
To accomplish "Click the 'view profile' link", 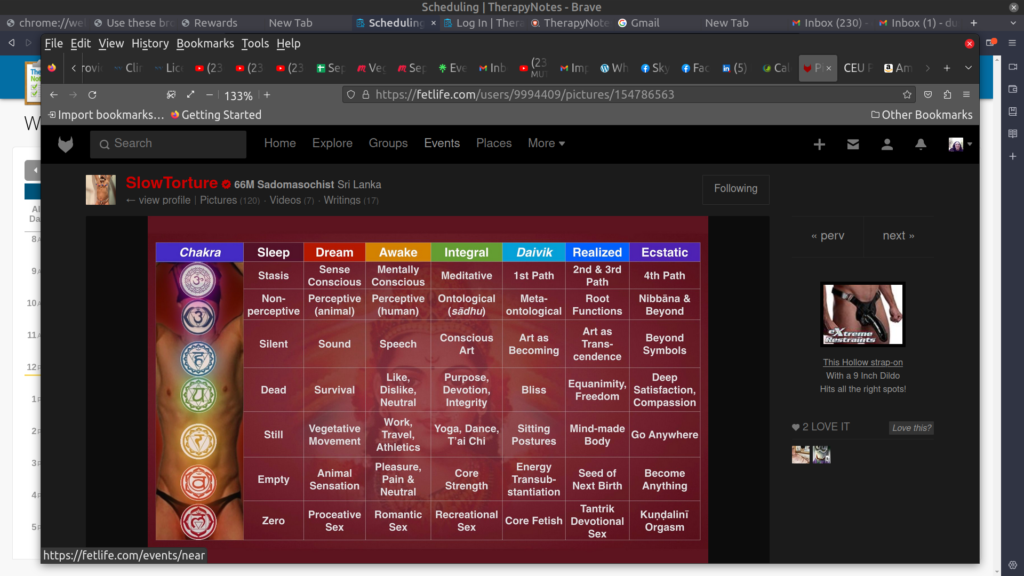I will click(164, 200).
